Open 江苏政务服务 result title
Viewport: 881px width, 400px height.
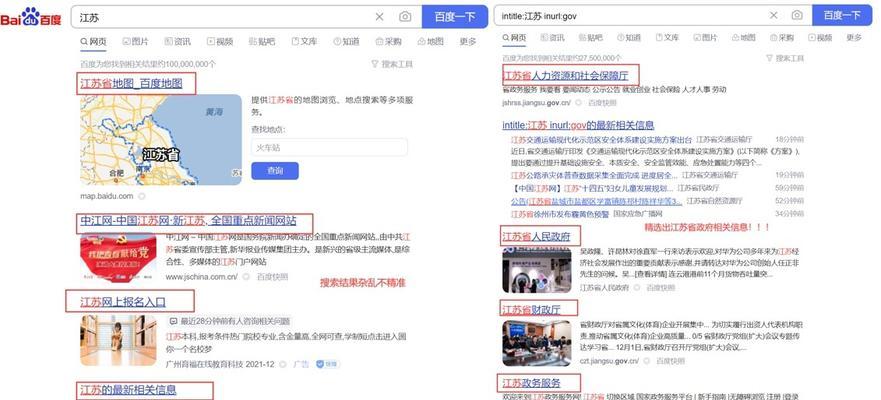tap(532, 383)
